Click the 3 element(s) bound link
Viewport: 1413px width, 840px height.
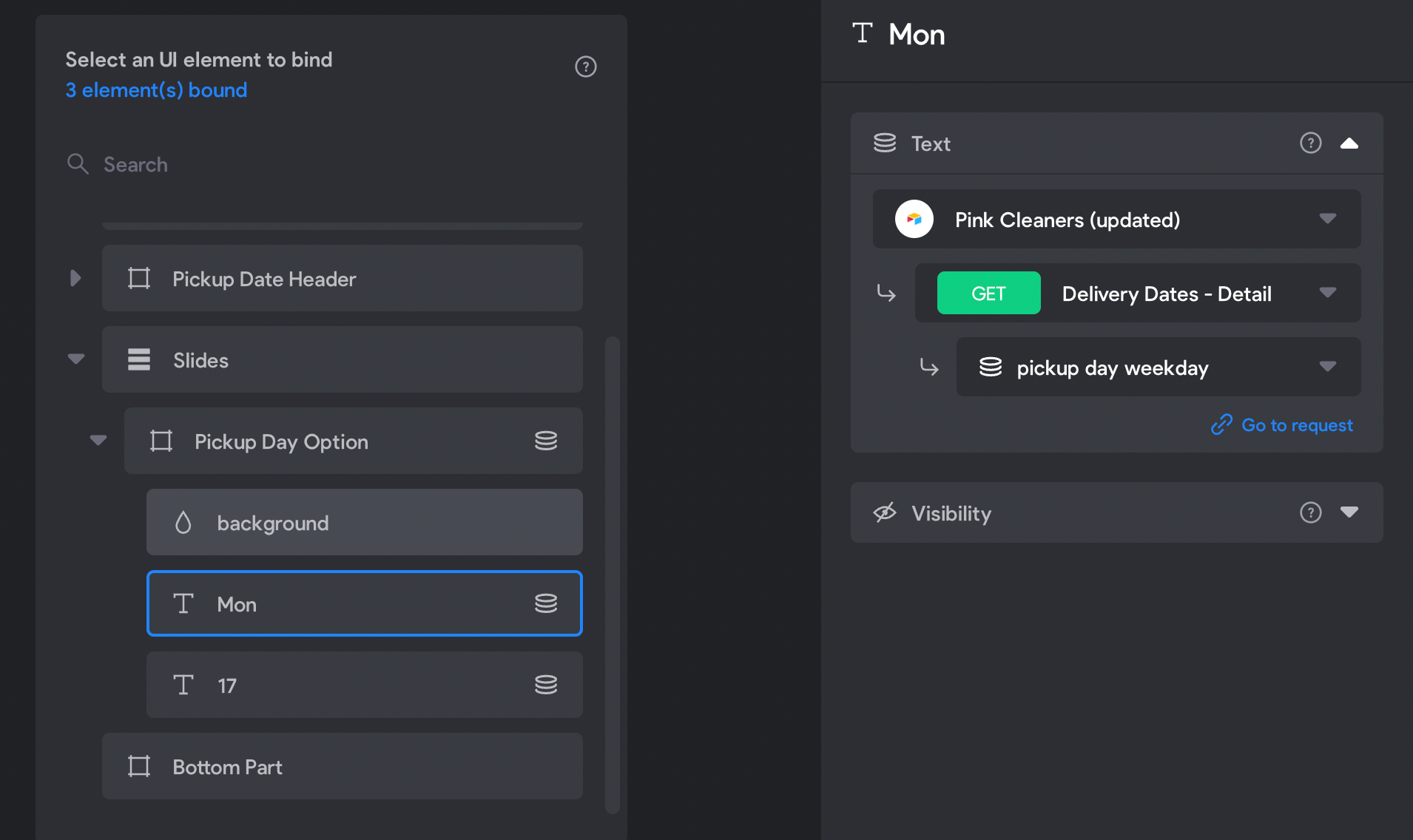[156, 90]
